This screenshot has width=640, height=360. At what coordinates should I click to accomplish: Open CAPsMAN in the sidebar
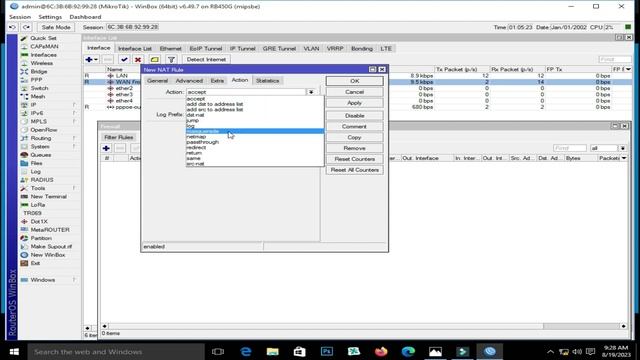point(44,47)
